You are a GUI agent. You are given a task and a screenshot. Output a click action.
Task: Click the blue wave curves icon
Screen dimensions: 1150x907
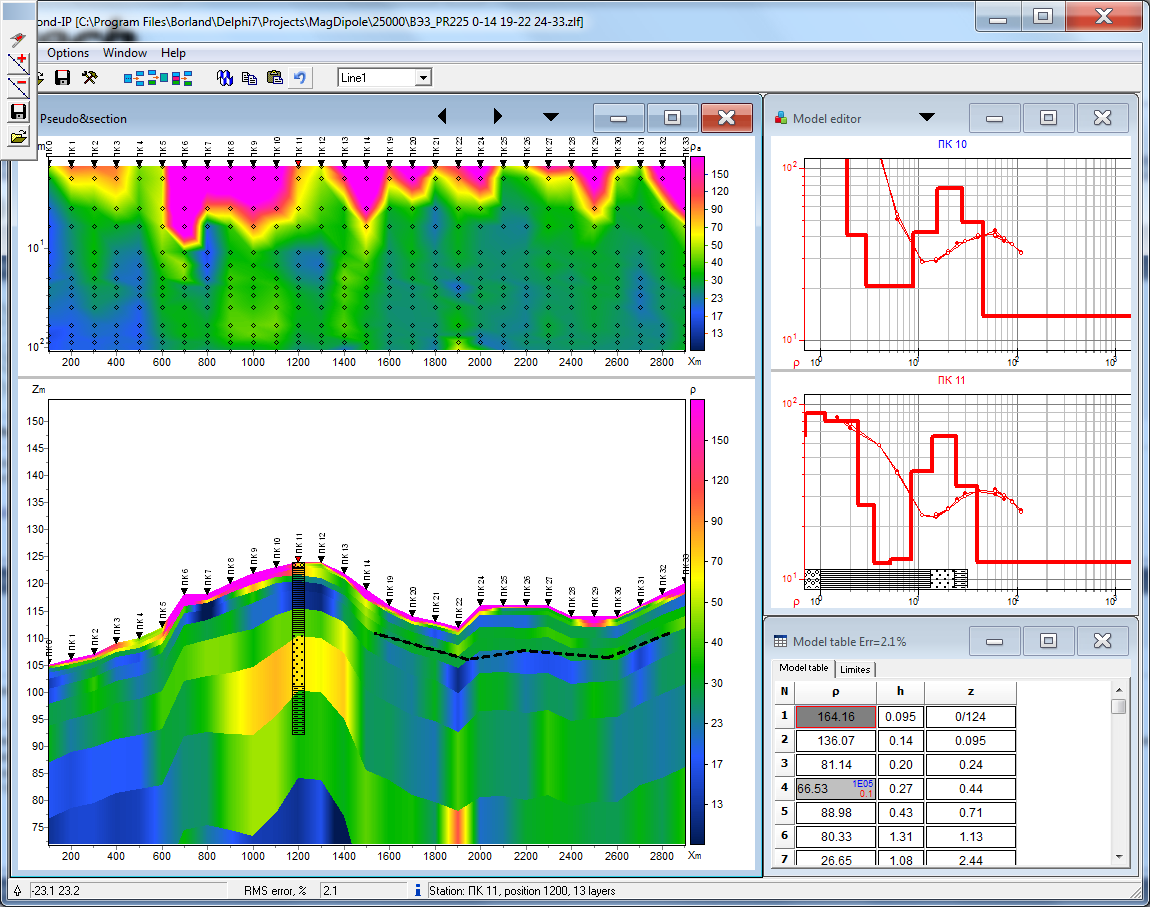pos(225,78)
